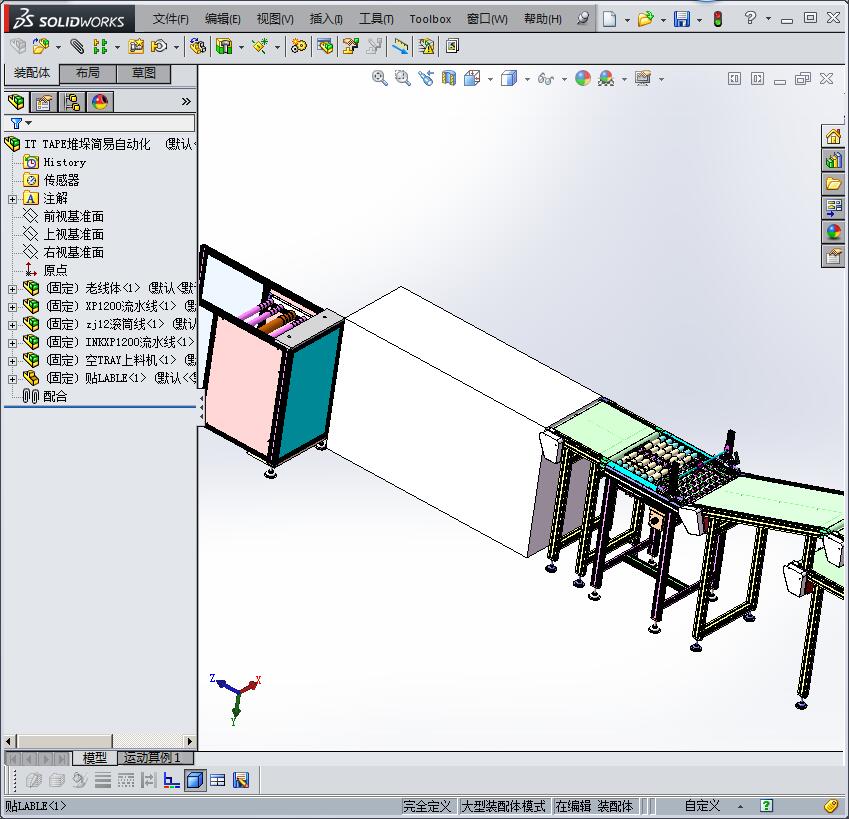This screenshot has height=819, width=849.
Task: Click the Show Hidden Components icon
Action: pyautogui.click(x=198, y=47)
